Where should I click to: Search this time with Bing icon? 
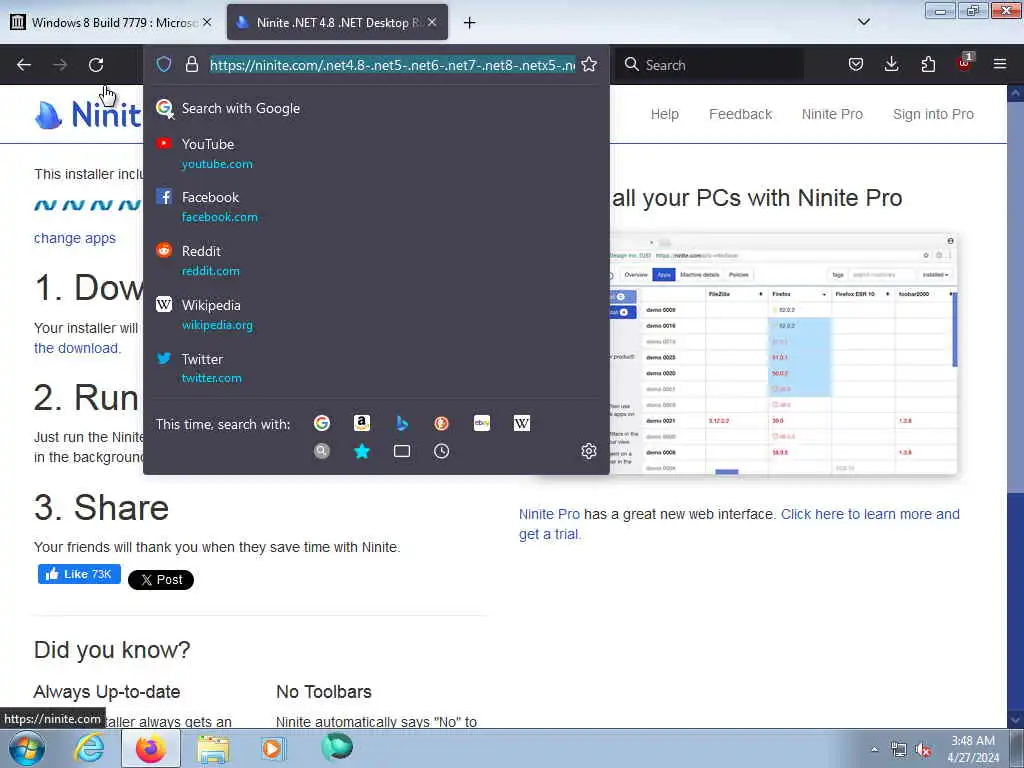click(x=402, y=423)
